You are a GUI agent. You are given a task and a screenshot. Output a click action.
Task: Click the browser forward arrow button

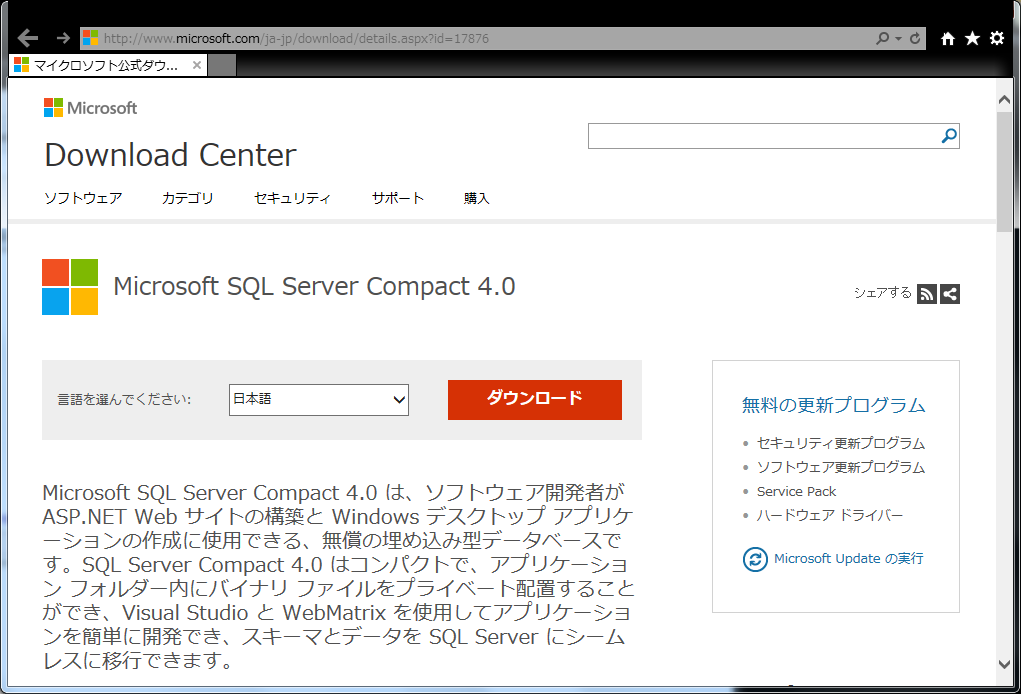pos(63,38)
